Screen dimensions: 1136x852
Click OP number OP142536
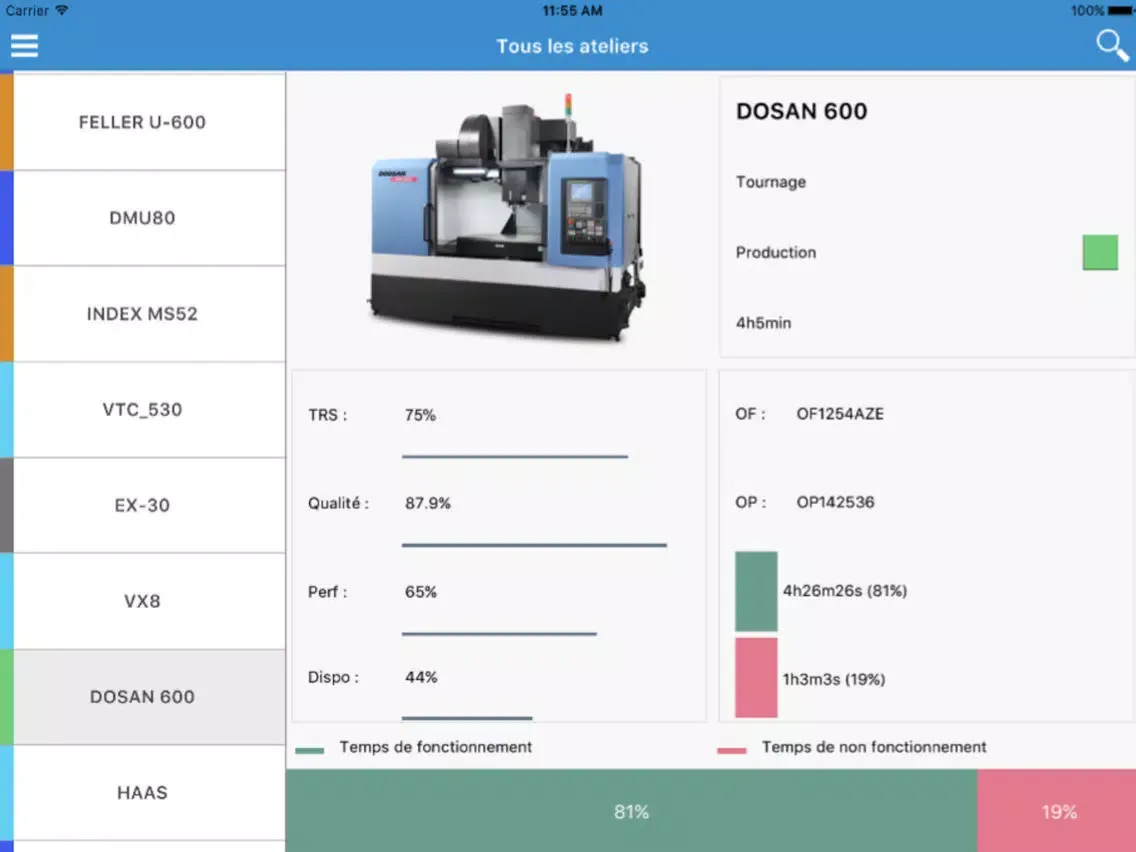(835, 502)
